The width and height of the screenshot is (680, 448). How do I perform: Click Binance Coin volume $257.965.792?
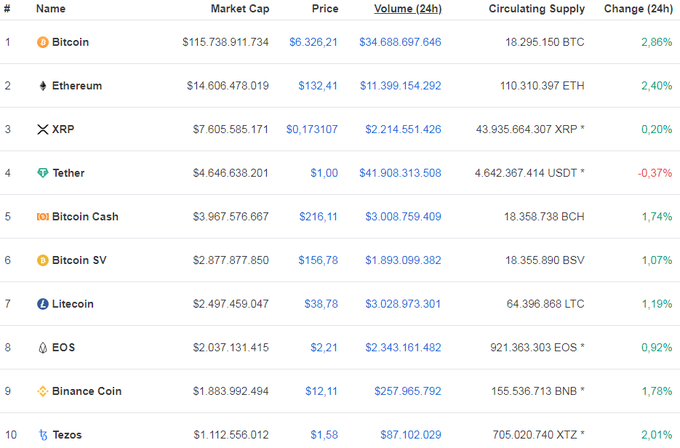coord(408,391)
